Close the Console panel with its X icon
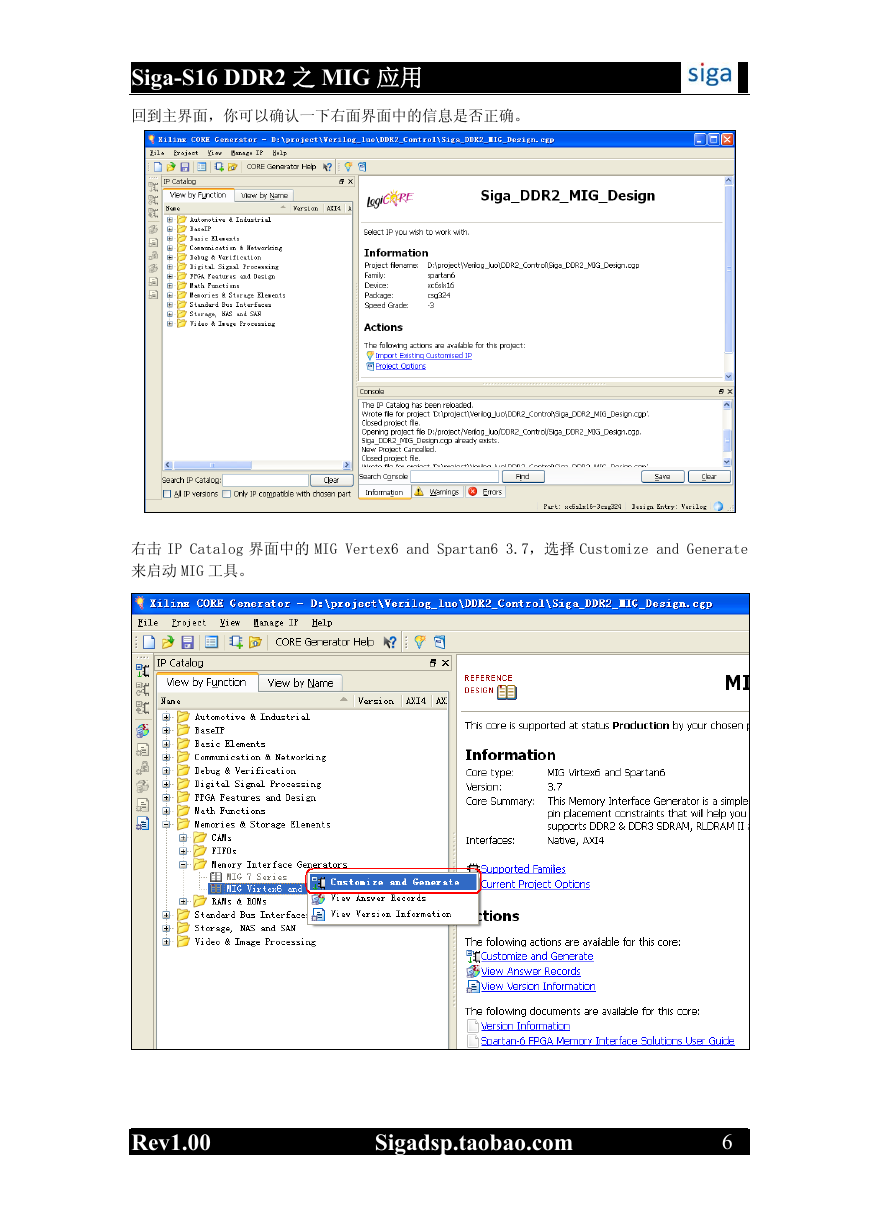Screen dimensions: 869x1228 tap(728, 391)
